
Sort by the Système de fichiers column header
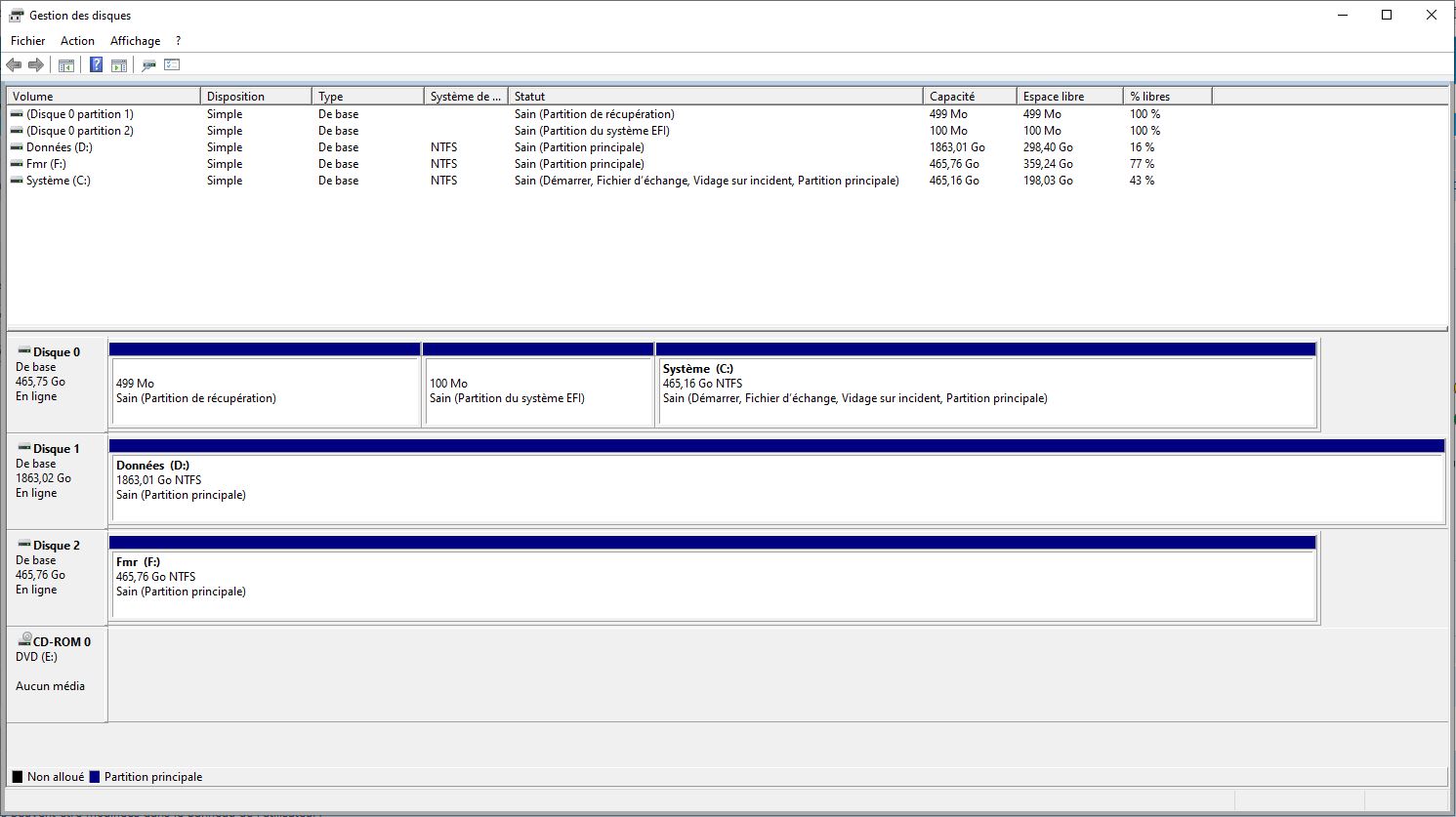tap(466, 97)
